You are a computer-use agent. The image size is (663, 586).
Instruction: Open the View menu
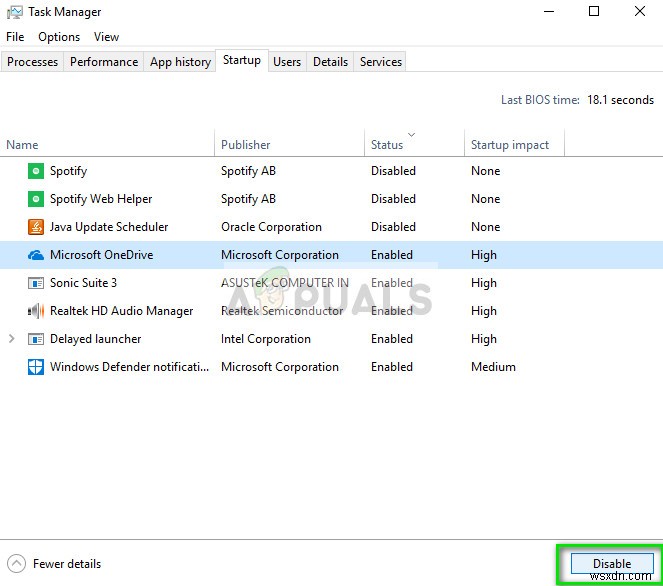pos(107,37)
